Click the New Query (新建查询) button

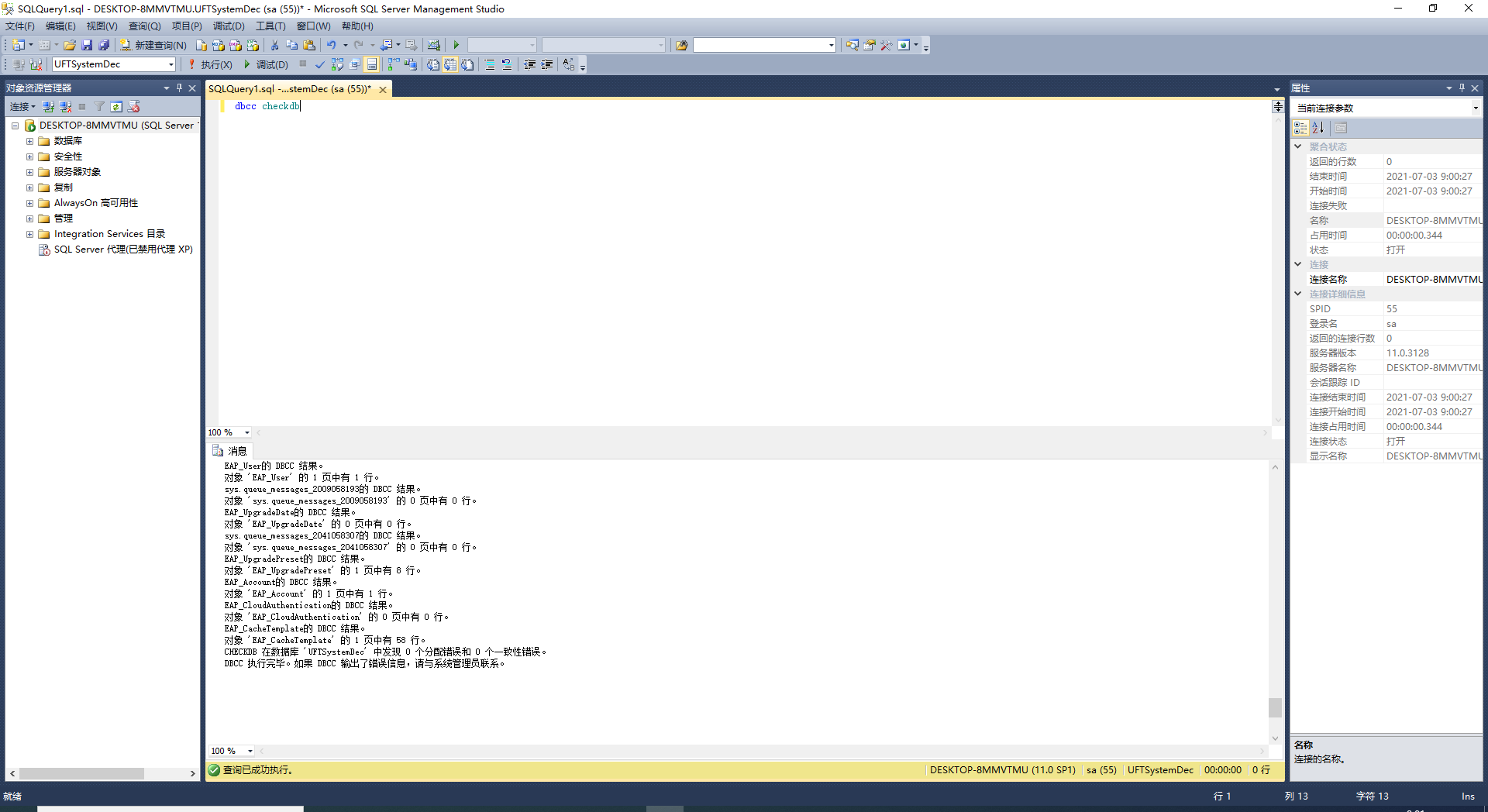tap(153, 45)
